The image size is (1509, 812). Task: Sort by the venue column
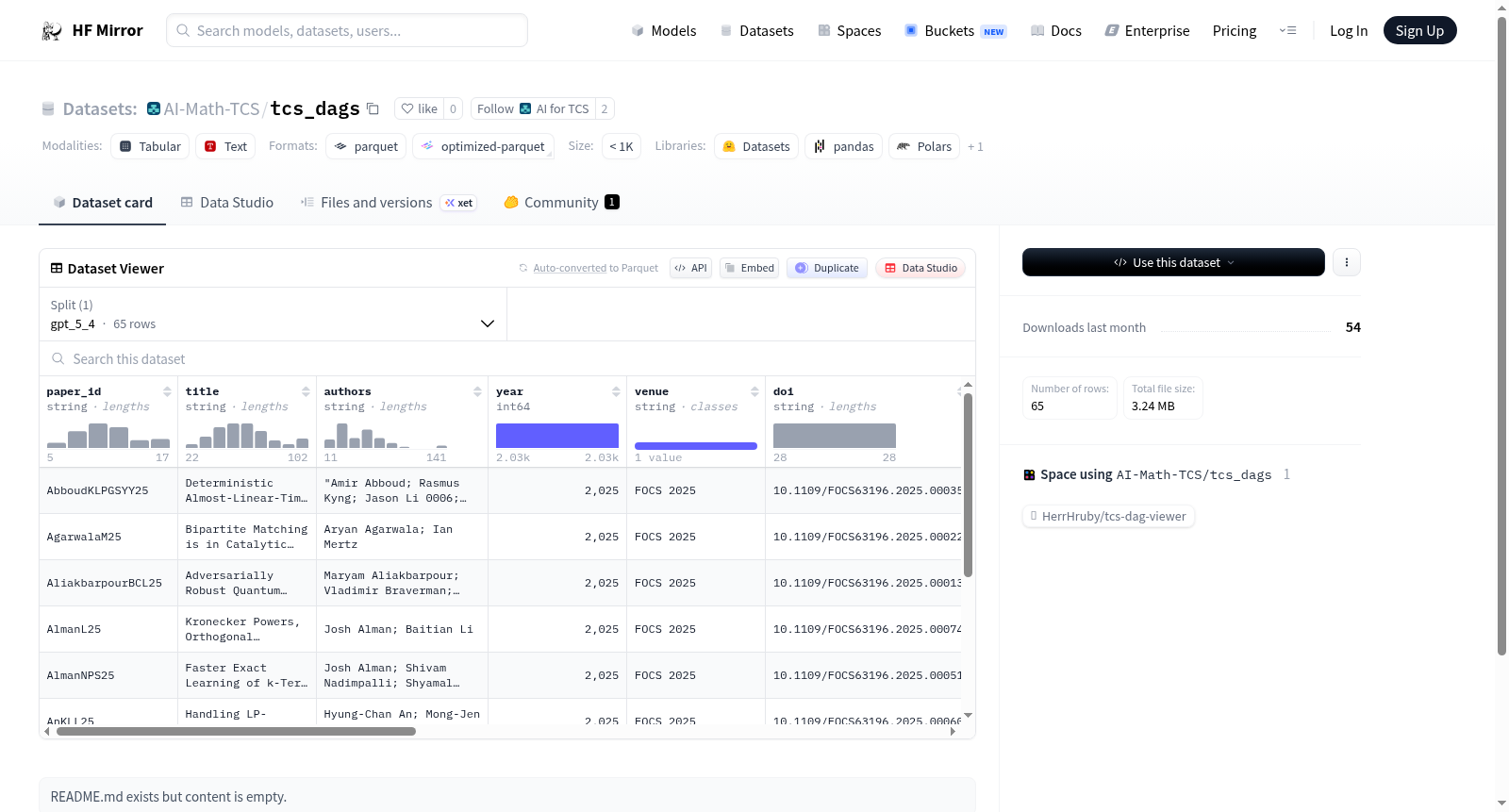pos(754,391)
